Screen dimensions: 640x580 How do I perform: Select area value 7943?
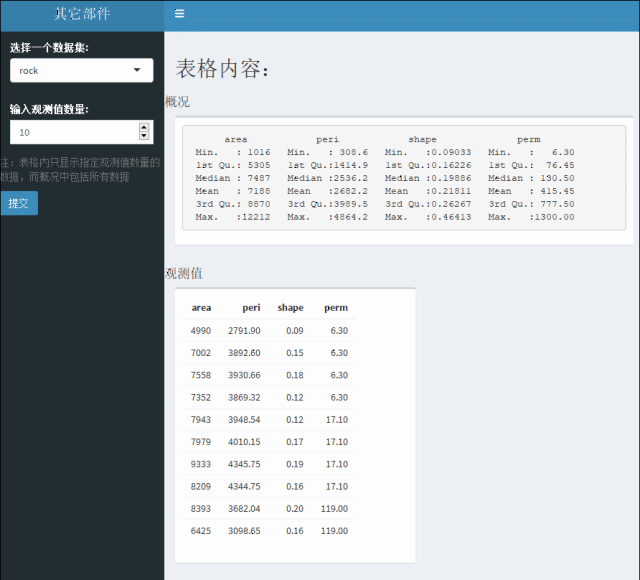[201, 420]
